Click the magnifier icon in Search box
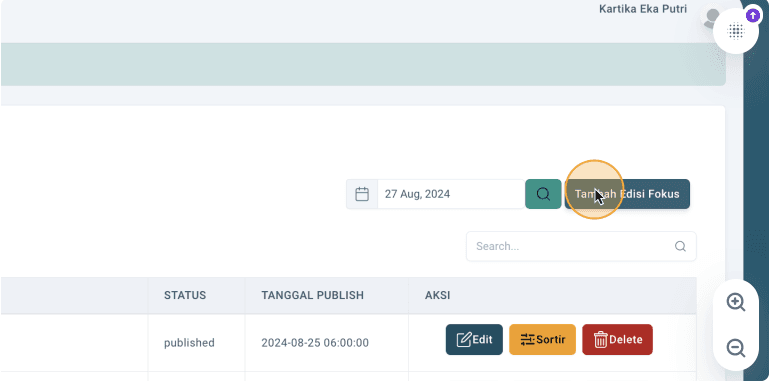Viewport: 770px width, 383px height. (x=680, y=246)
